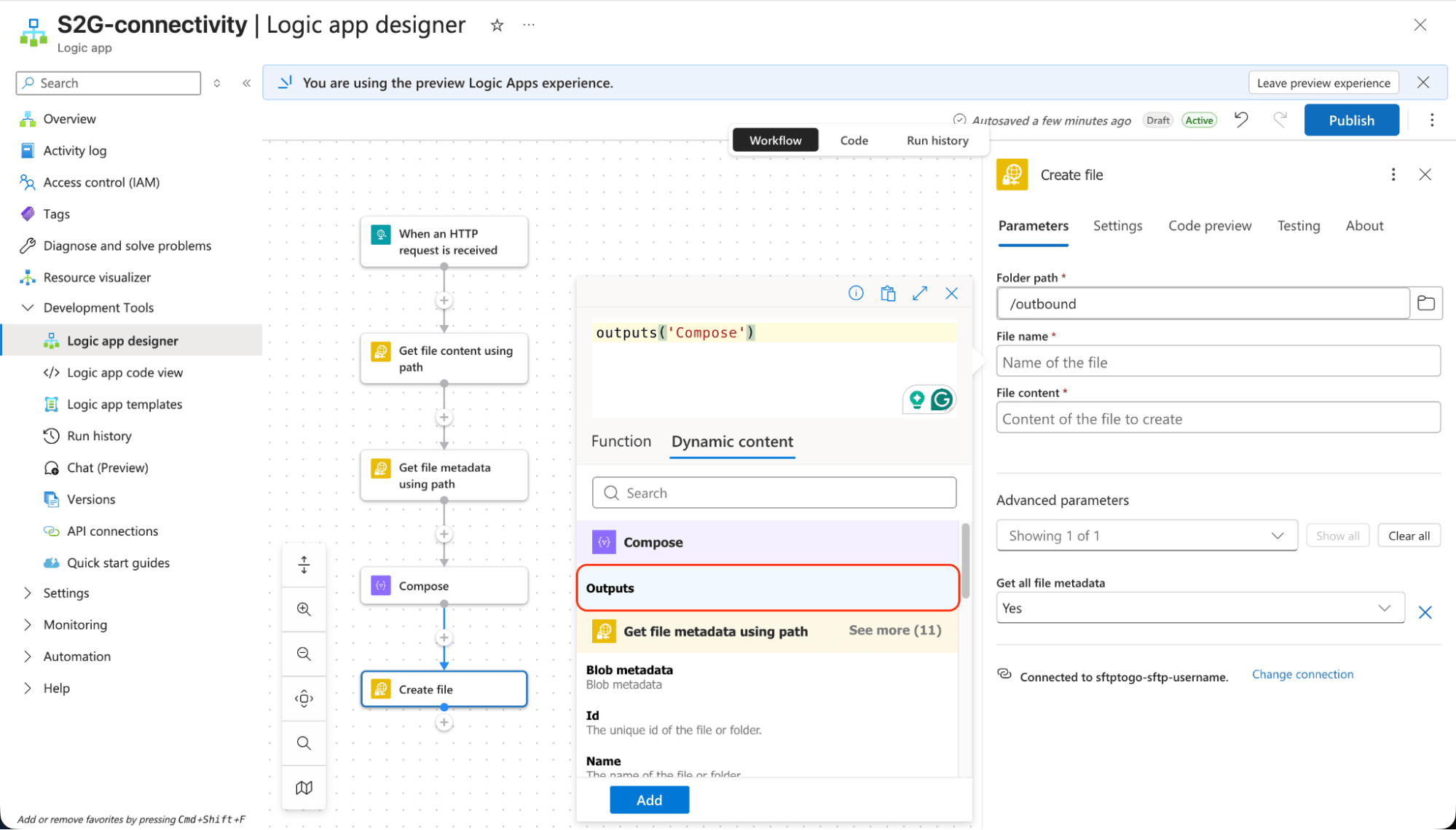Collapse or expand all workflow nodes

coord(304,565)
